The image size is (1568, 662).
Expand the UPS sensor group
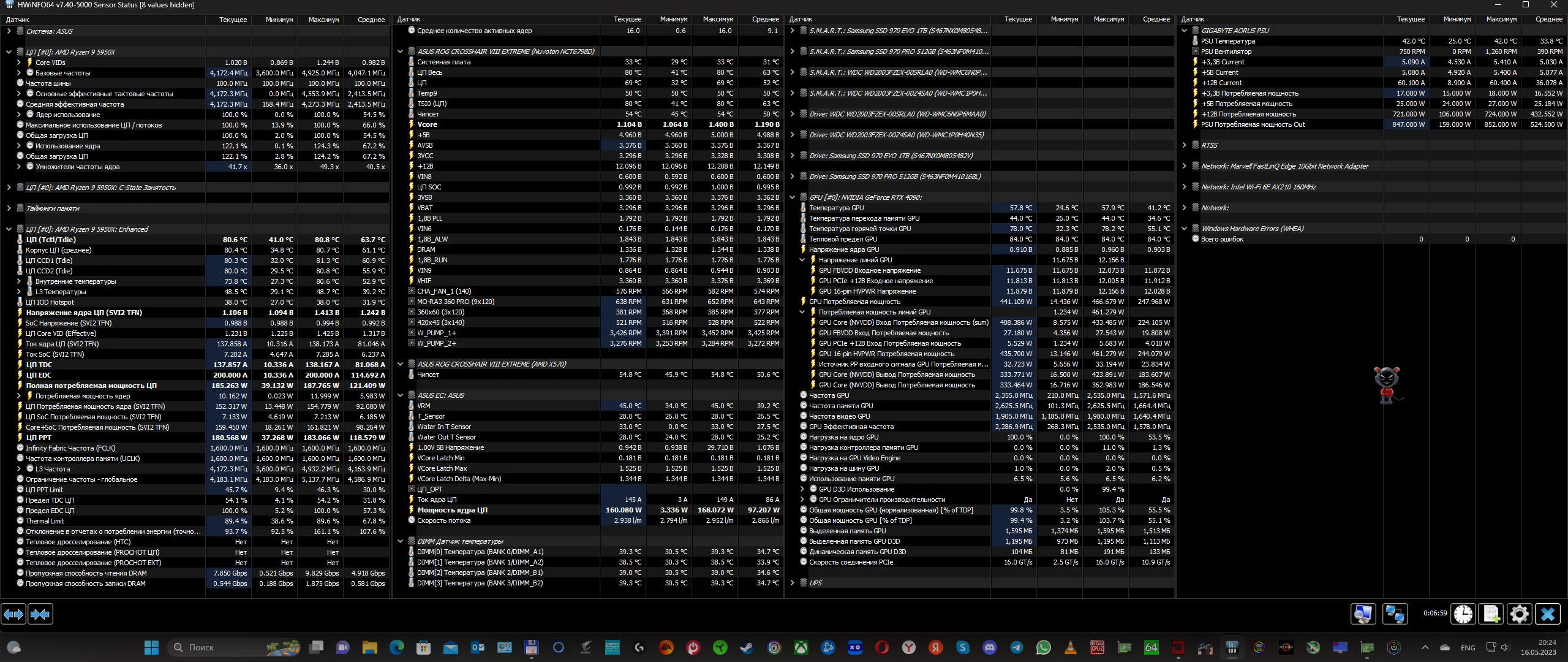point(792,583)
